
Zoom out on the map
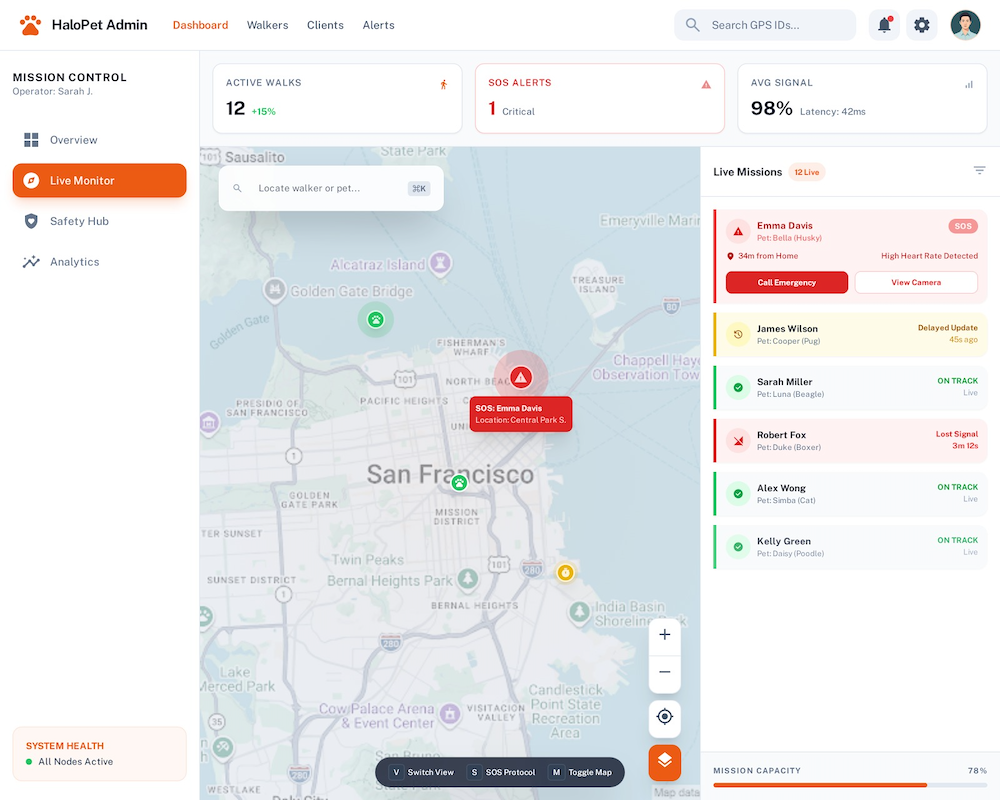click(x=665, y=672)
